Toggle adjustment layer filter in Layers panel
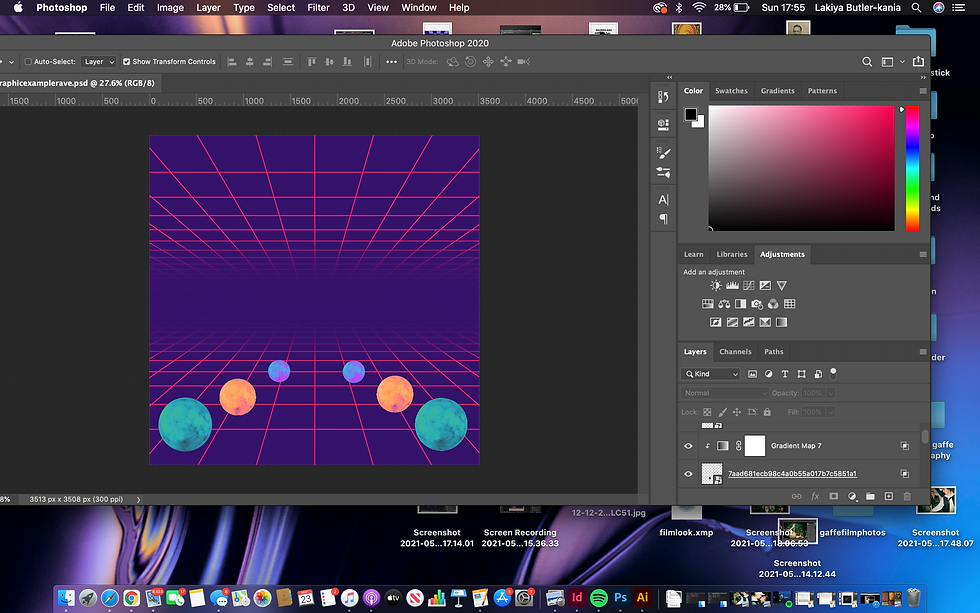This screenshot has height=613, width=980. pyautogui.click(x=769, y=374)
